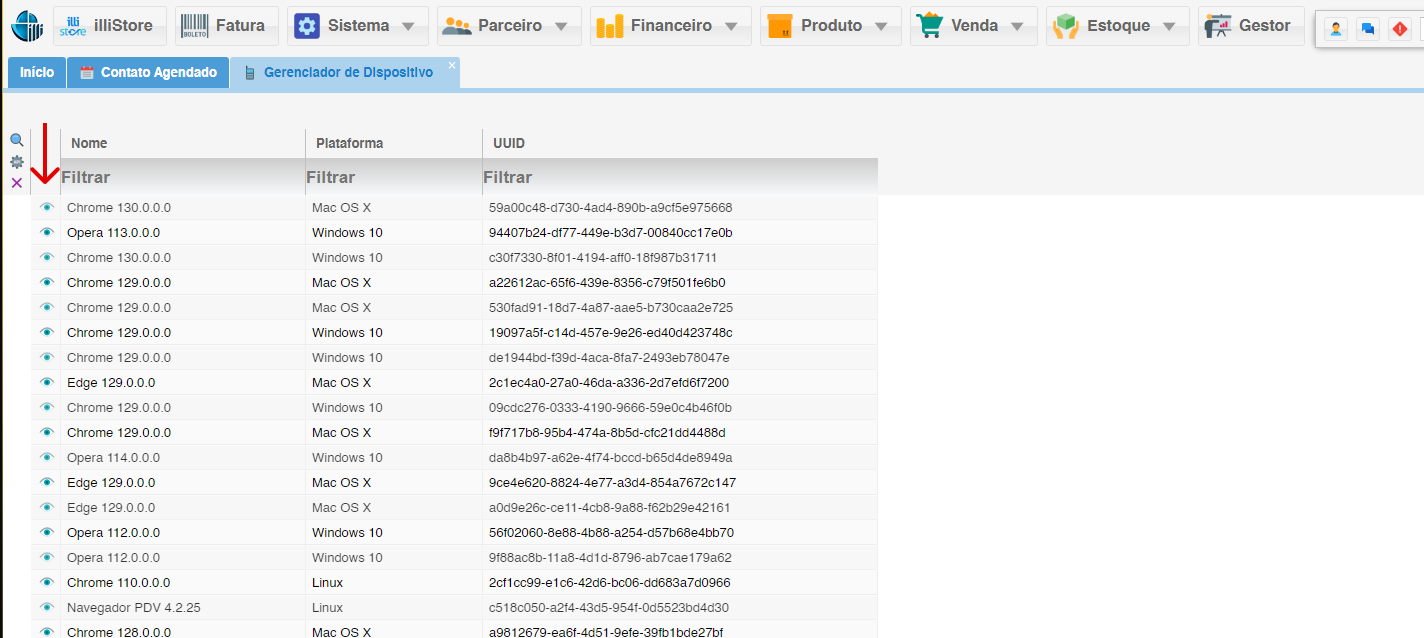The height and width of the screenshot is (638, 1424).
Task: Open grid settings via the gear icon
Action: click(x=16, y=161)
